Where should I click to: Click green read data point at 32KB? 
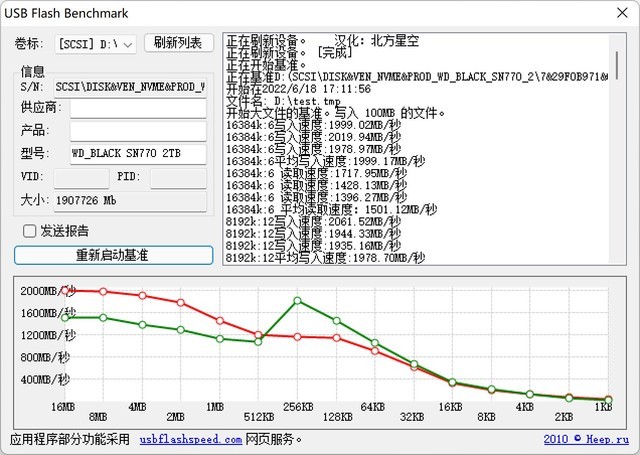[414, 364]
